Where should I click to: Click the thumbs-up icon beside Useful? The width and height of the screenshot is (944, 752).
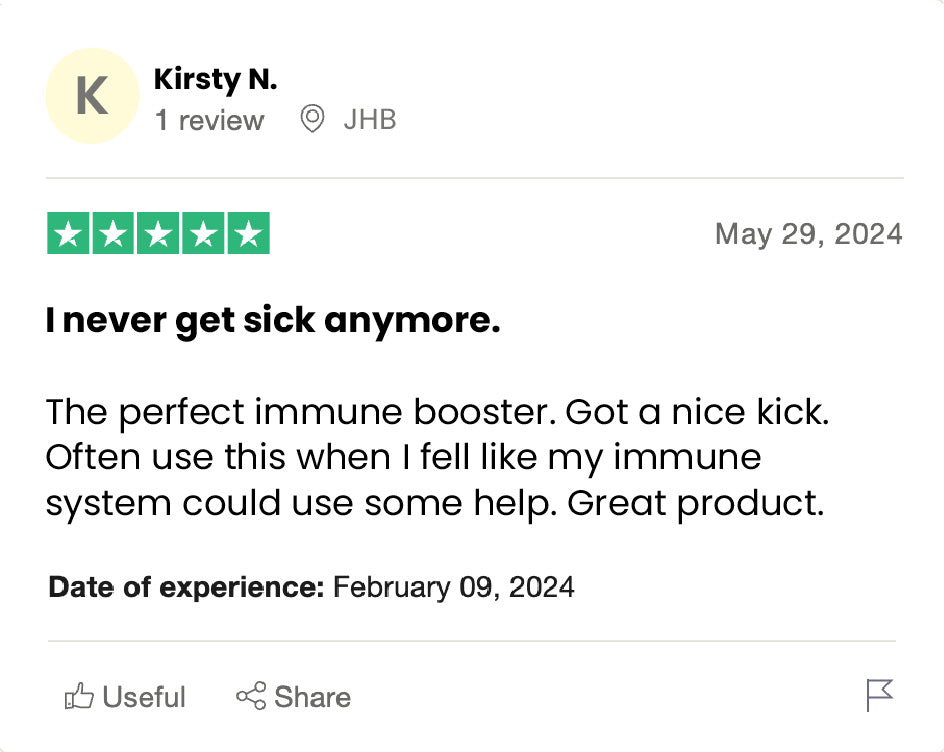click(x=78, y=696)
